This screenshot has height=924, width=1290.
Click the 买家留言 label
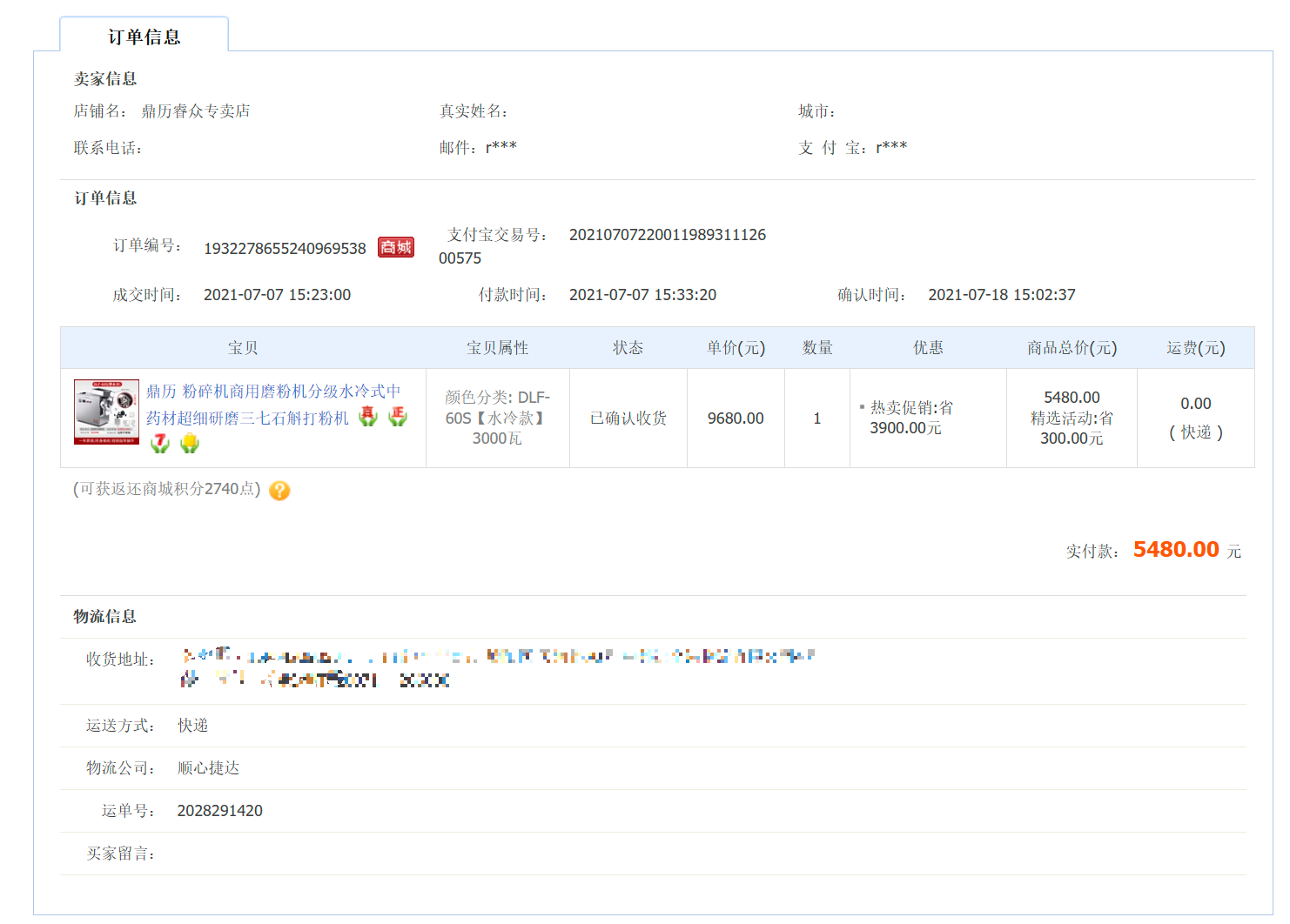tap(120, 854)
